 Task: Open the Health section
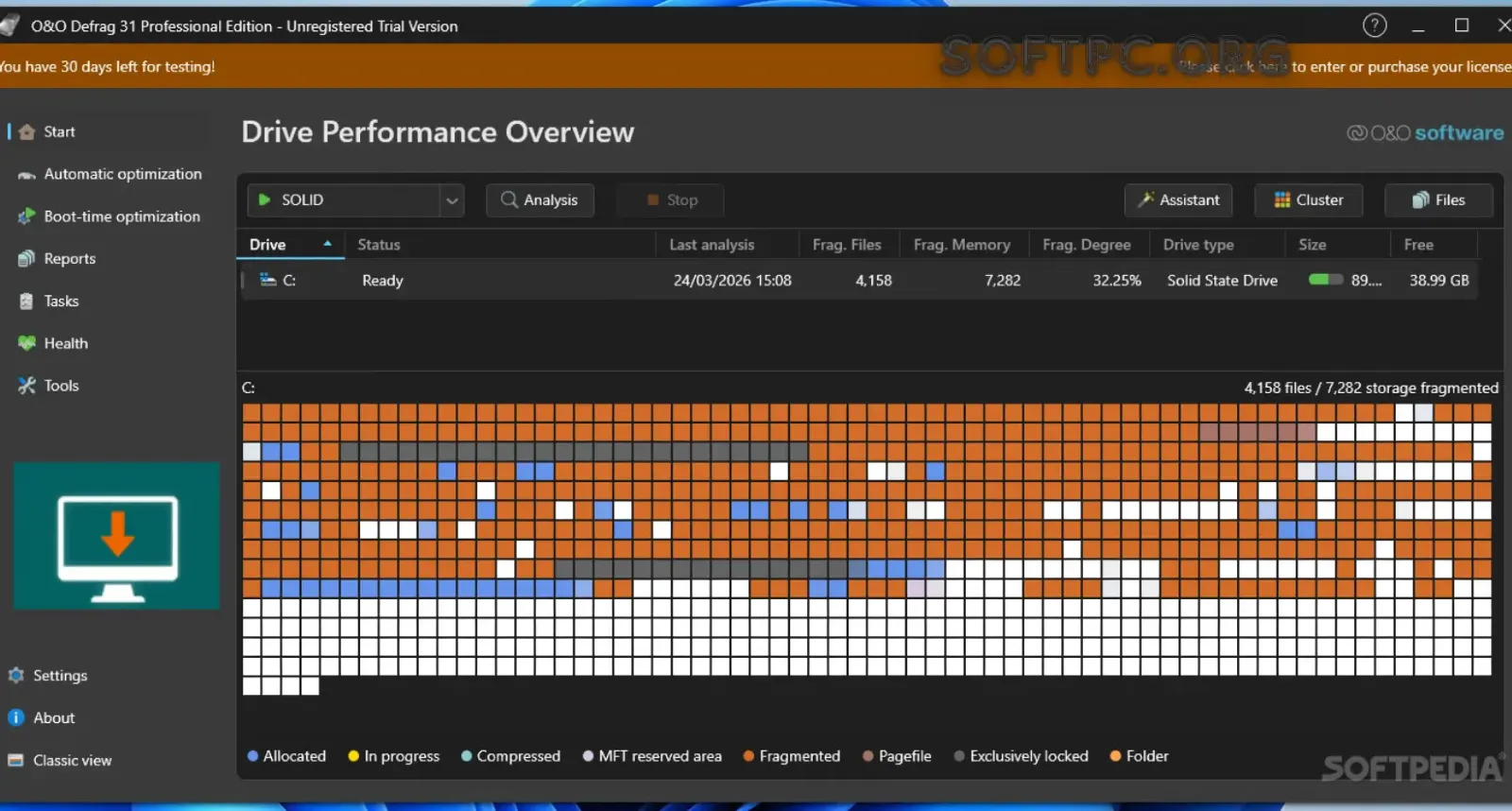click(66, 343)
